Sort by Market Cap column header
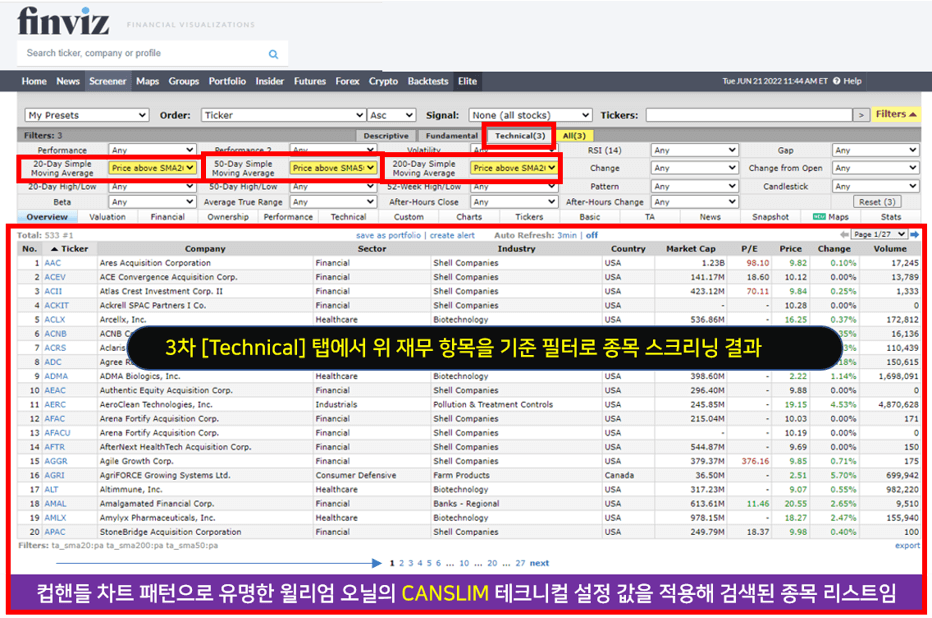932x618 pixels. [x=691, y=249]
